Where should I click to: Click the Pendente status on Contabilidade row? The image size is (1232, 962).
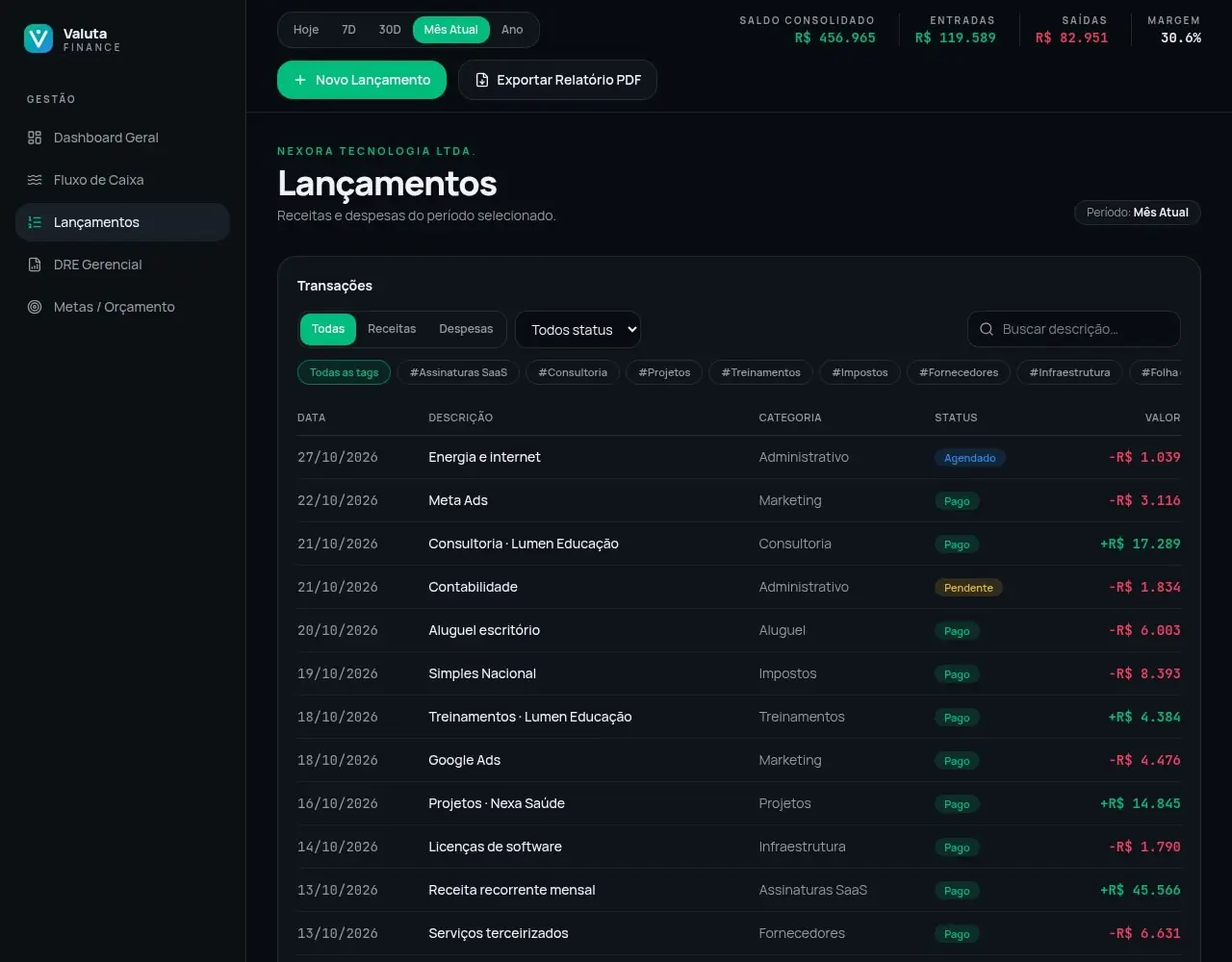[x=968, y=588]
